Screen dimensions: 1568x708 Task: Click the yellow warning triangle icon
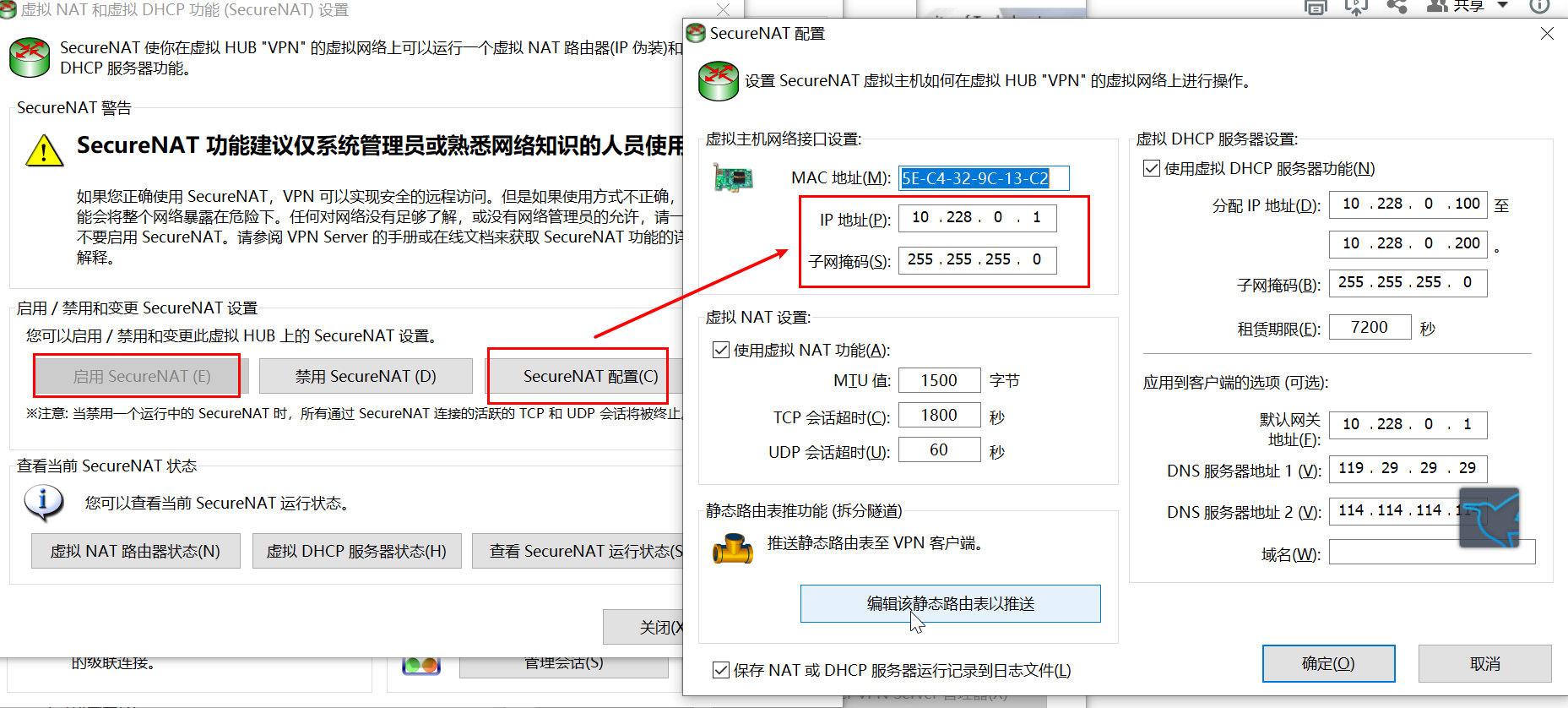[x=45, y=151]
